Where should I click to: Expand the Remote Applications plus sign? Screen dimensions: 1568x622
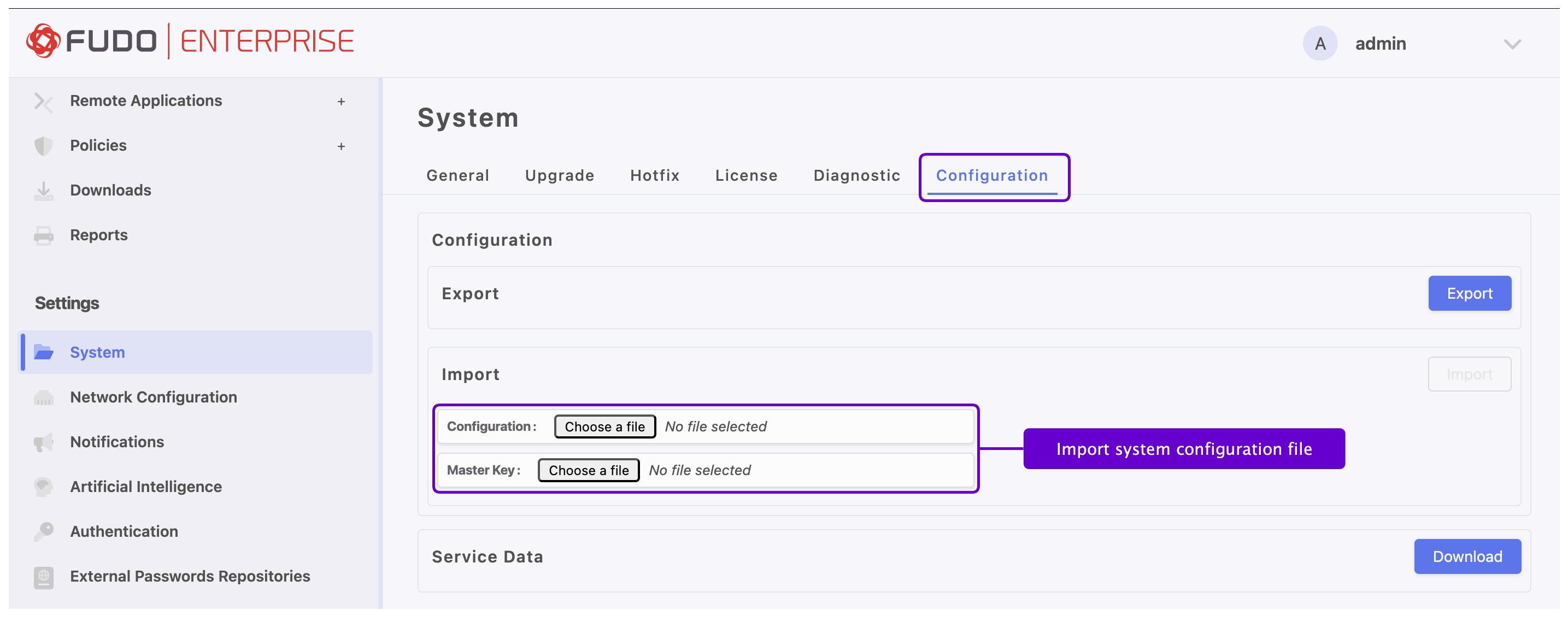[341, 102]
